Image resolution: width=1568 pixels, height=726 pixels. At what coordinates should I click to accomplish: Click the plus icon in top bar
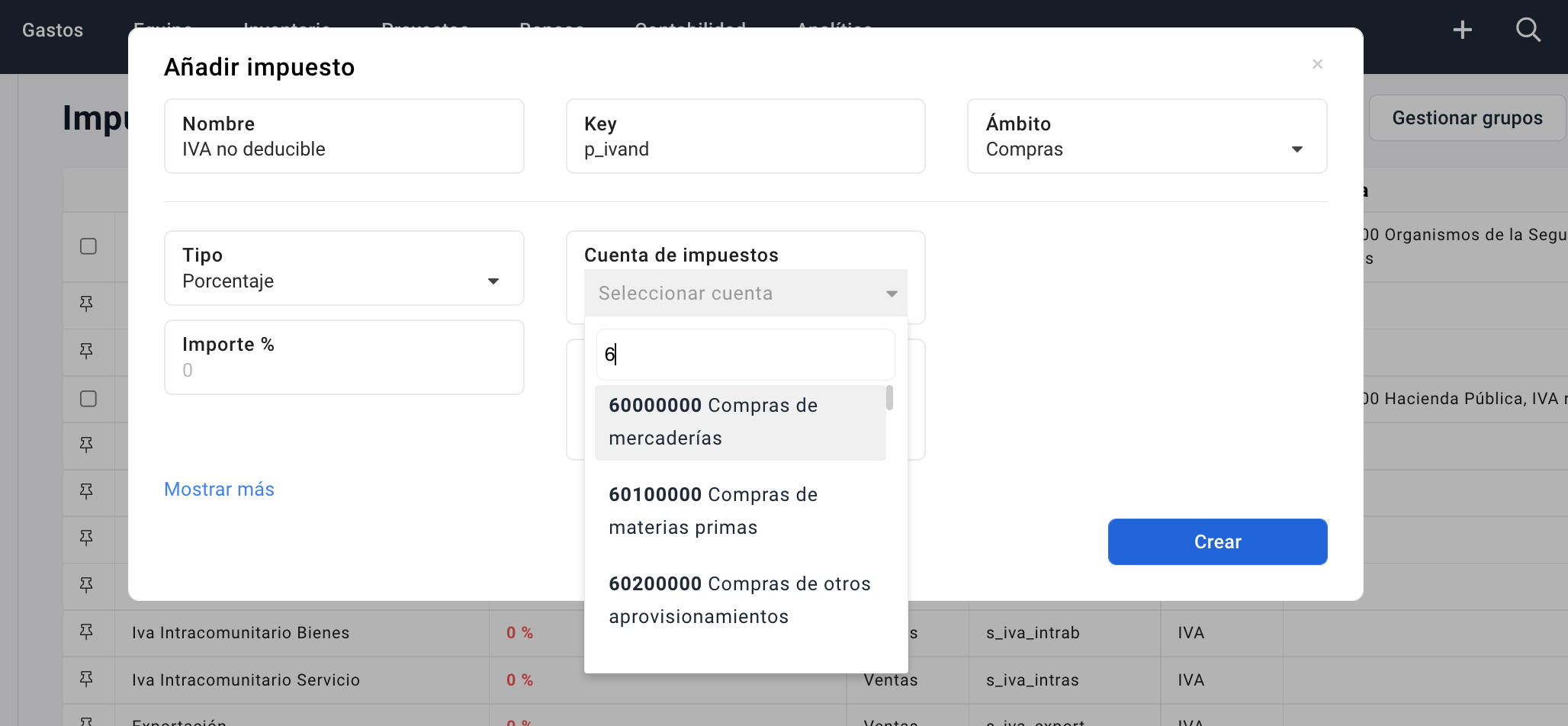pos(1462,30)
